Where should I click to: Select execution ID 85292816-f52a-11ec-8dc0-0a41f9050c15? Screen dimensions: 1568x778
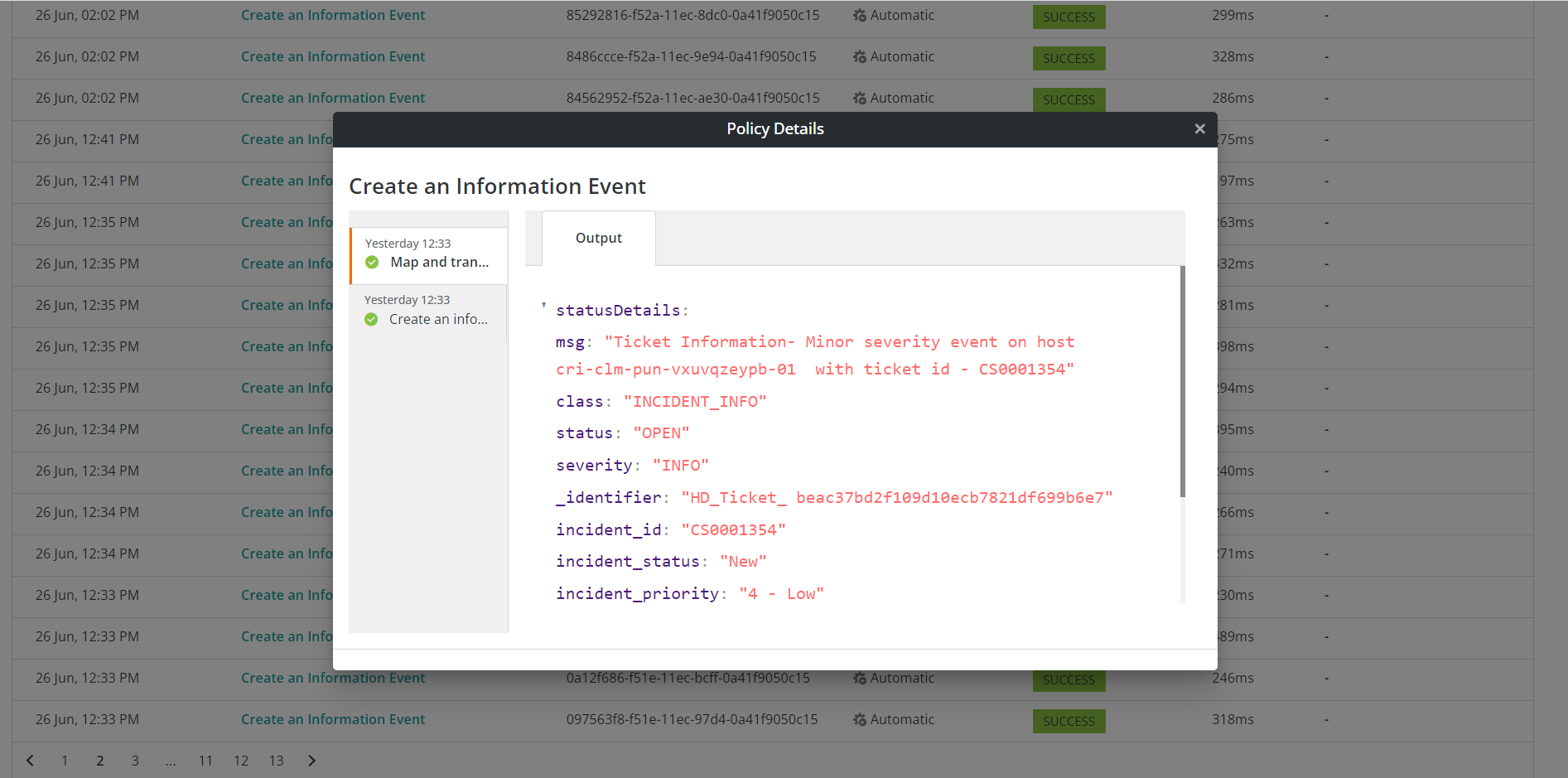(x=692, y=15)
